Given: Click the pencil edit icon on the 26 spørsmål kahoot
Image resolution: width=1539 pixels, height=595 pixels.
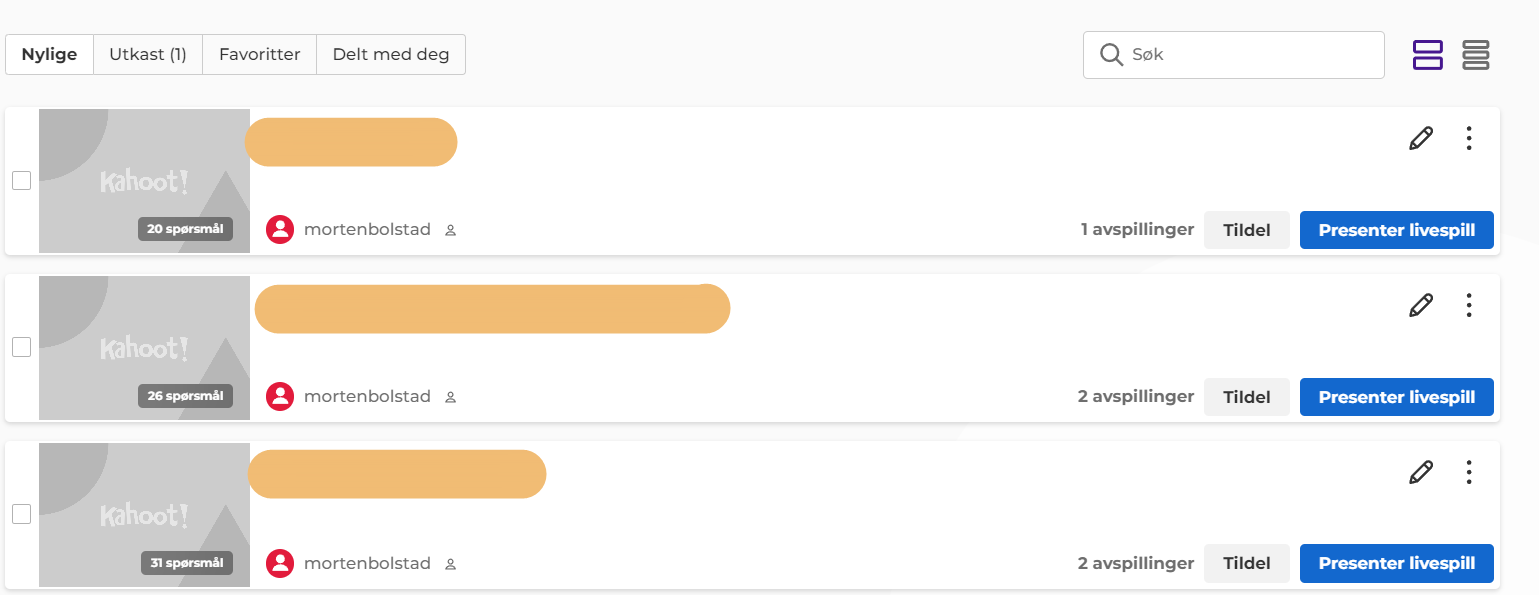Looking at the screenshot, I should pyautogui.click(x=1420, y=305).
